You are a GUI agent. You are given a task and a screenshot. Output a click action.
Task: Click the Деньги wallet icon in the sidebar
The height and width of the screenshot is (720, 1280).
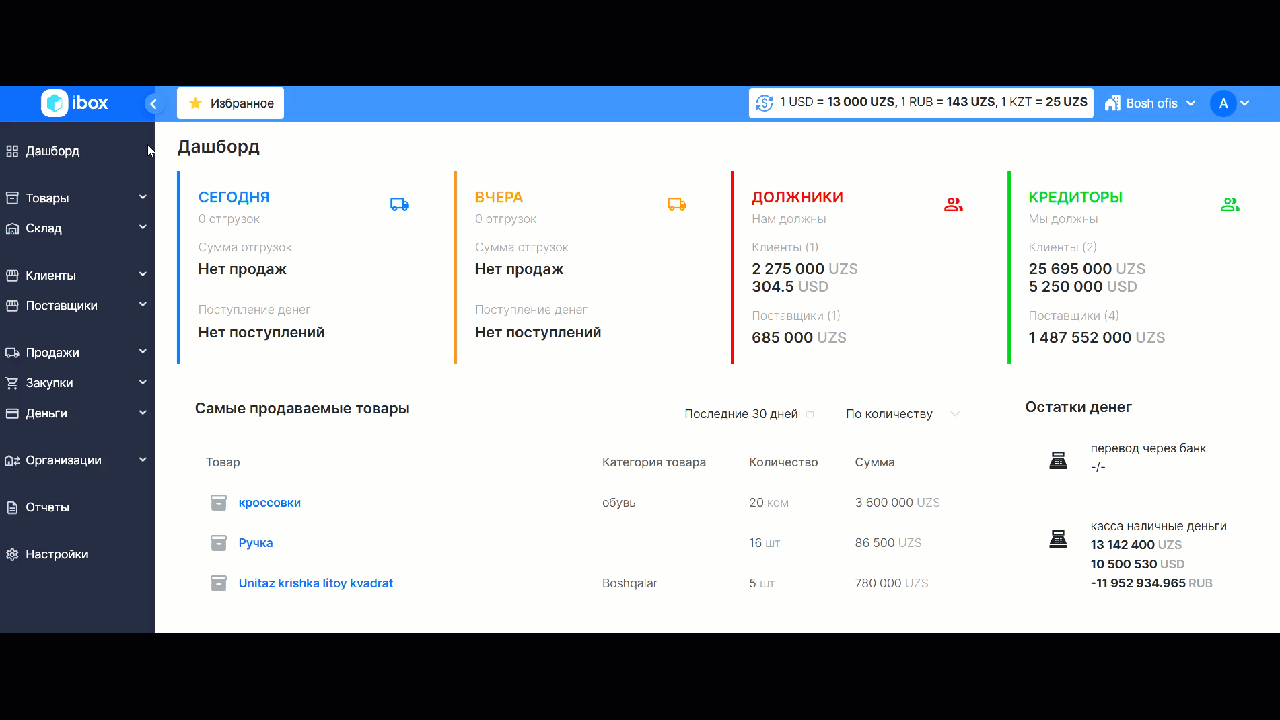click(x=12, y=413)
